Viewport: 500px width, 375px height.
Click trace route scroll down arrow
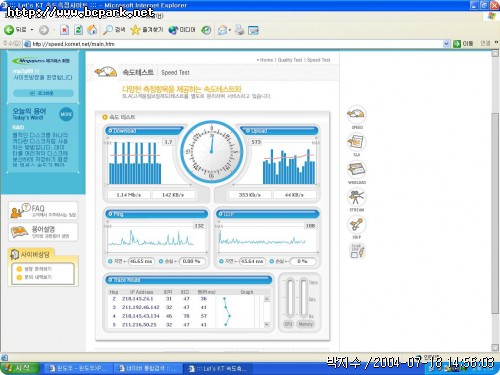[266, 324]
